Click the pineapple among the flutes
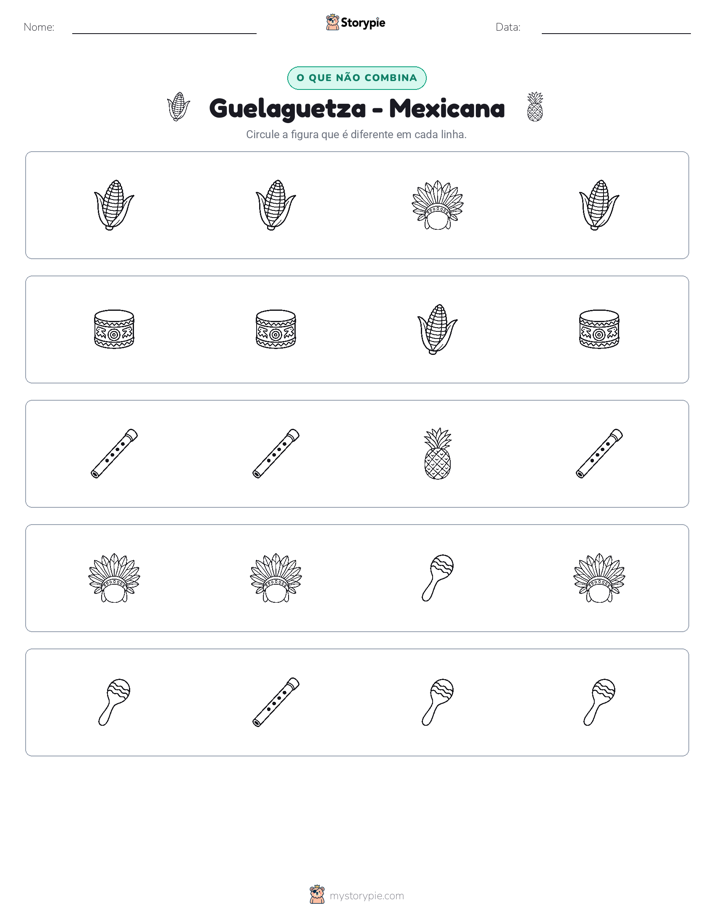This screenshot has width=714, height=924. click(438, 454)
